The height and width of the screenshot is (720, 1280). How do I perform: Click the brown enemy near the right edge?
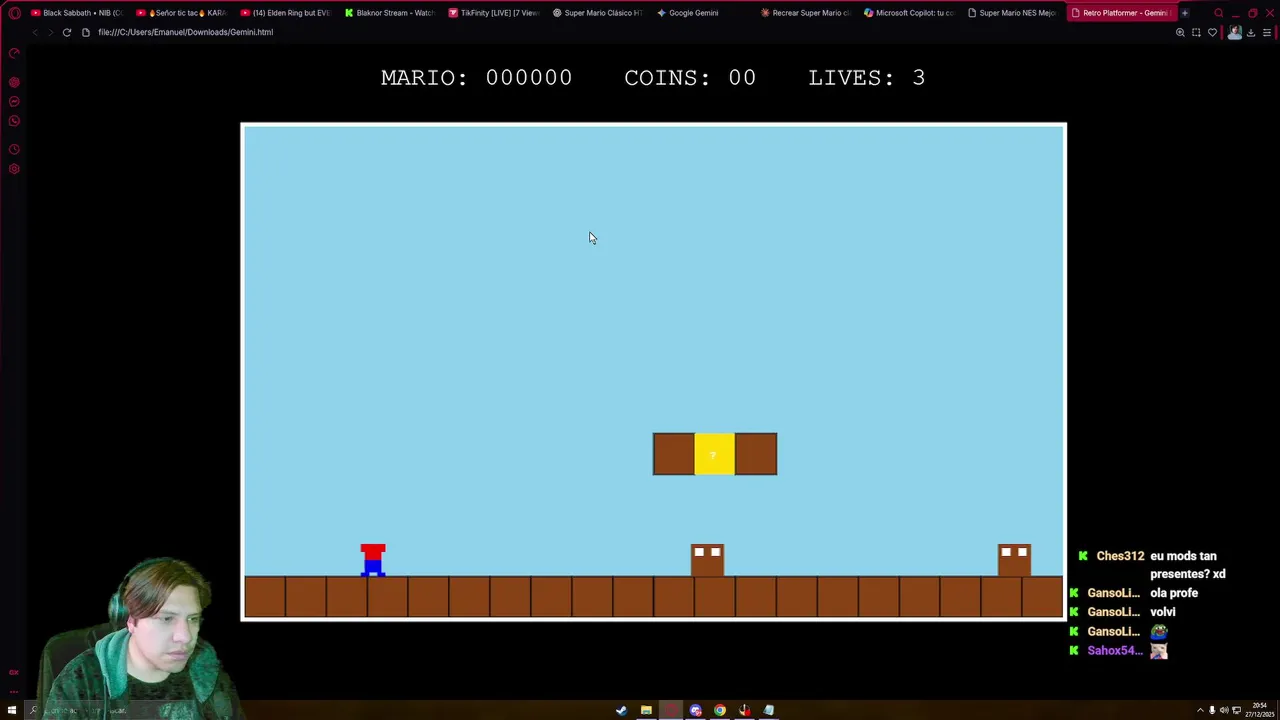[x=1014, y=560]
